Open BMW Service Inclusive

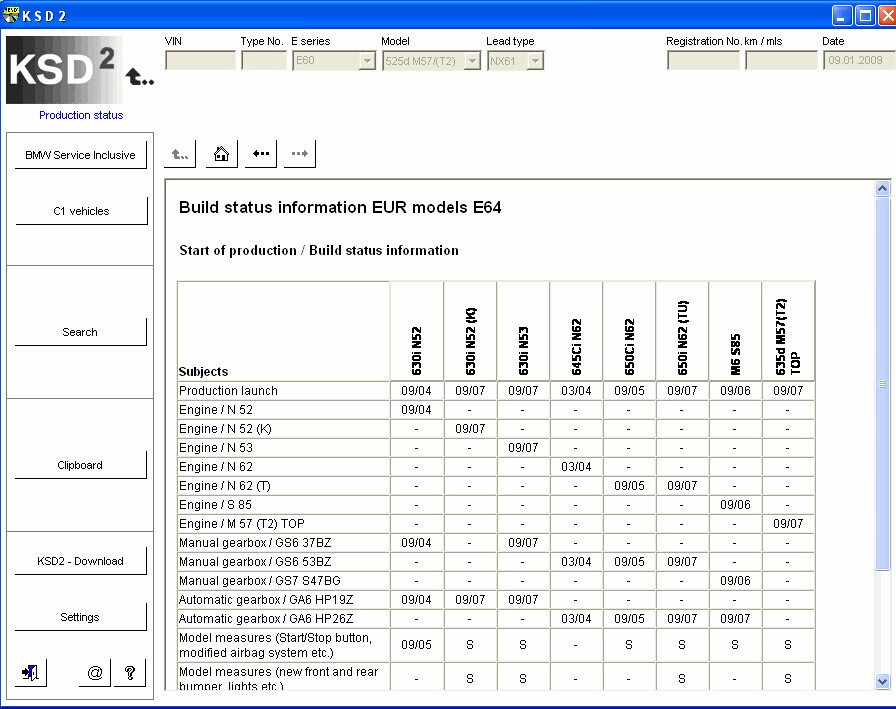tap(81, 155)
